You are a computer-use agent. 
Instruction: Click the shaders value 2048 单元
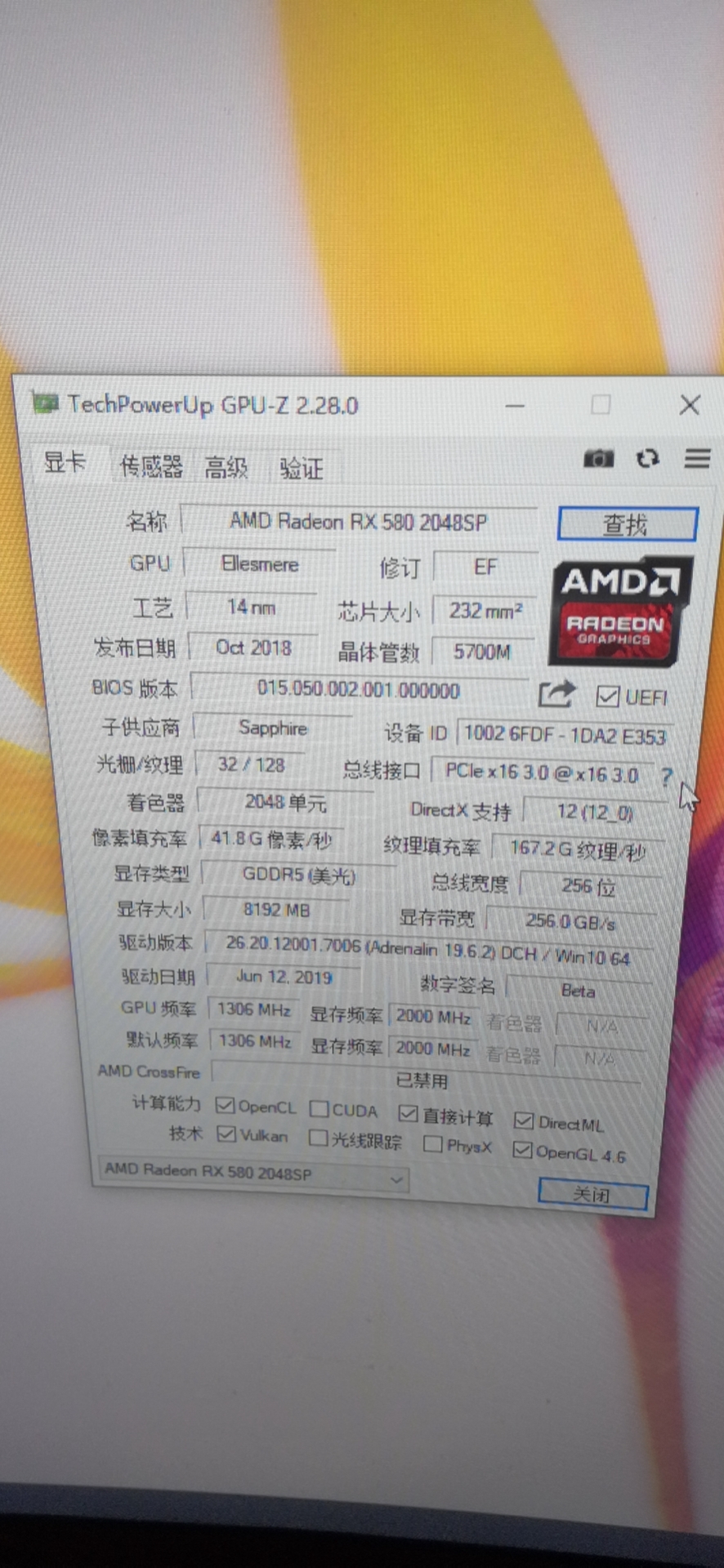[285, 802]
